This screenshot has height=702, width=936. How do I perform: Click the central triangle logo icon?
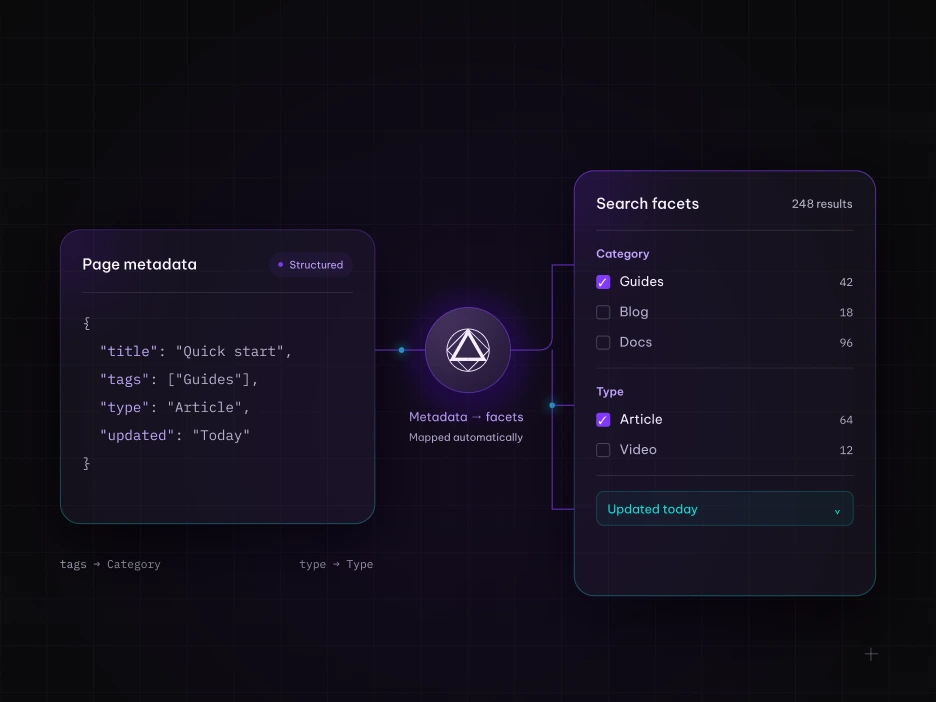(468, 350)
